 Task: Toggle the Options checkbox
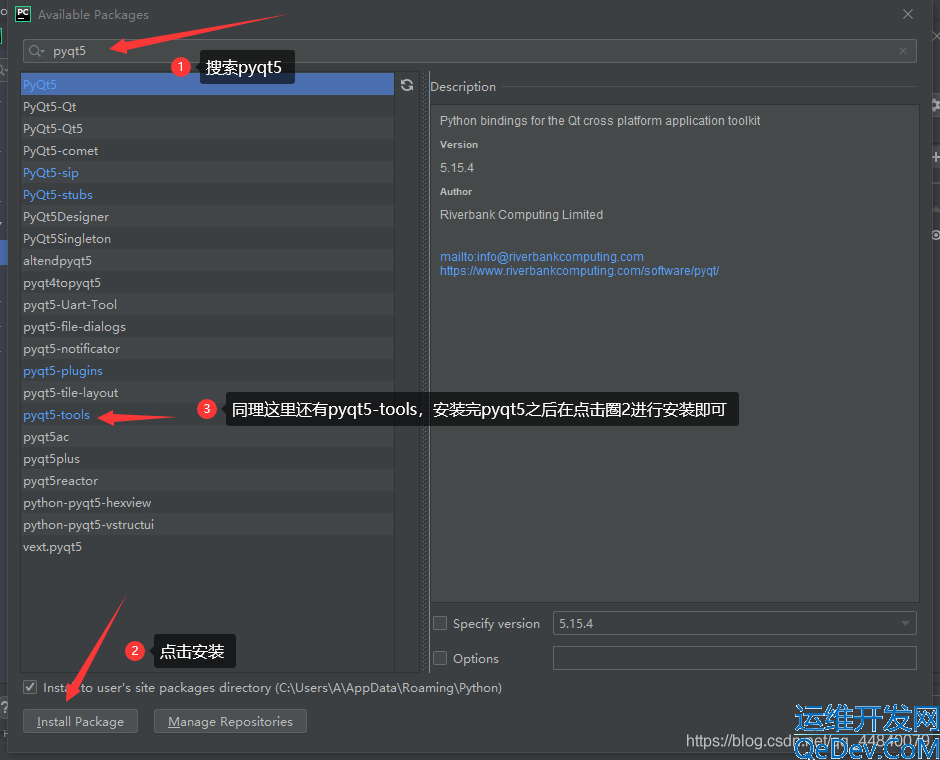[440, 658]
